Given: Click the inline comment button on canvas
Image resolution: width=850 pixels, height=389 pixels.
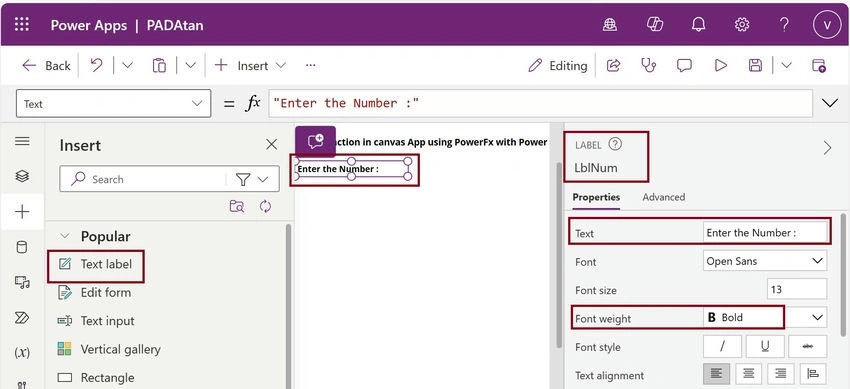Looking at the screenshot, I should (x=315, y=141).
